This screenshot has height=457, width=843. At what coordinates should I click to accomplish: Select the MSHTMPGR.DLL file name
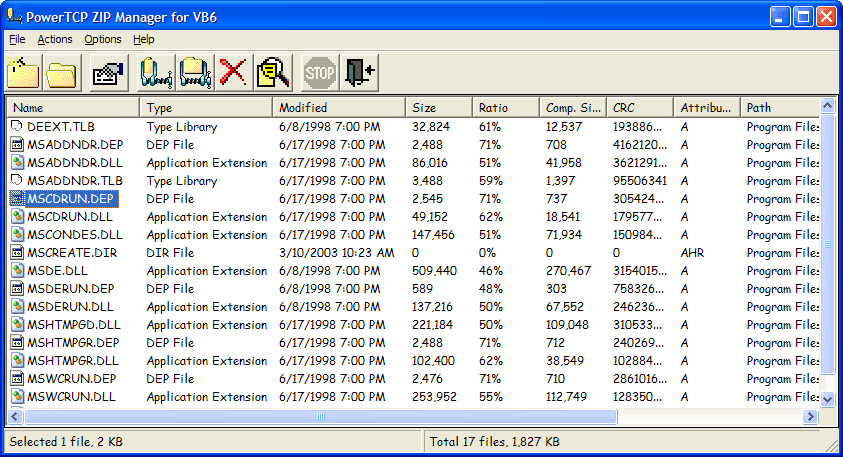click(73, 361)
